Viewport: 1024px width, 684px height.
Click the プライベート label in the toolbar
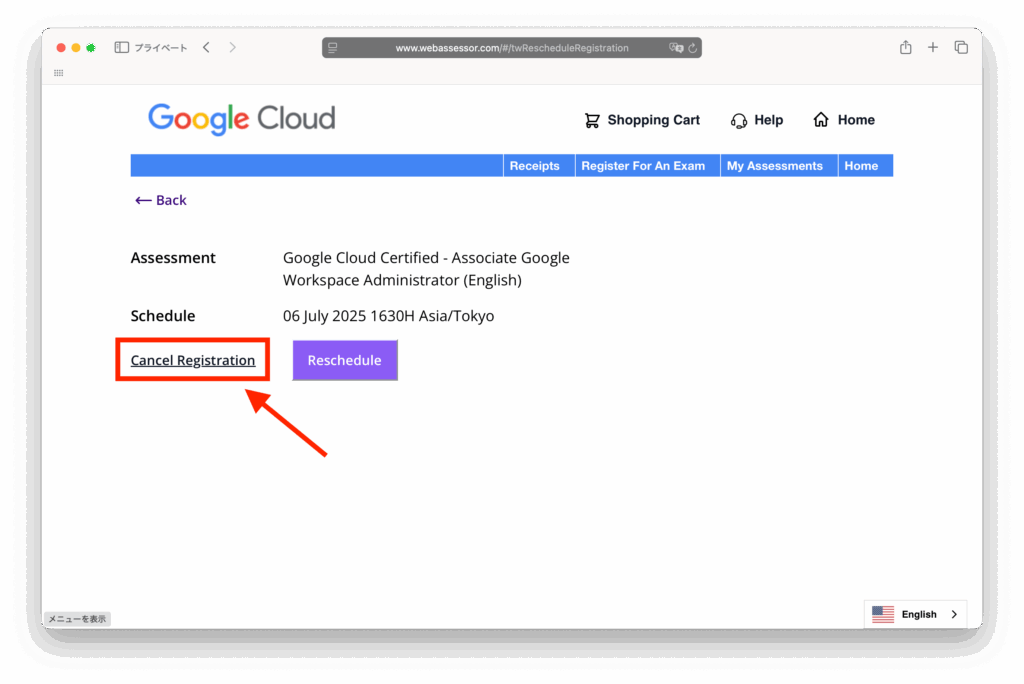click(161, 48)
